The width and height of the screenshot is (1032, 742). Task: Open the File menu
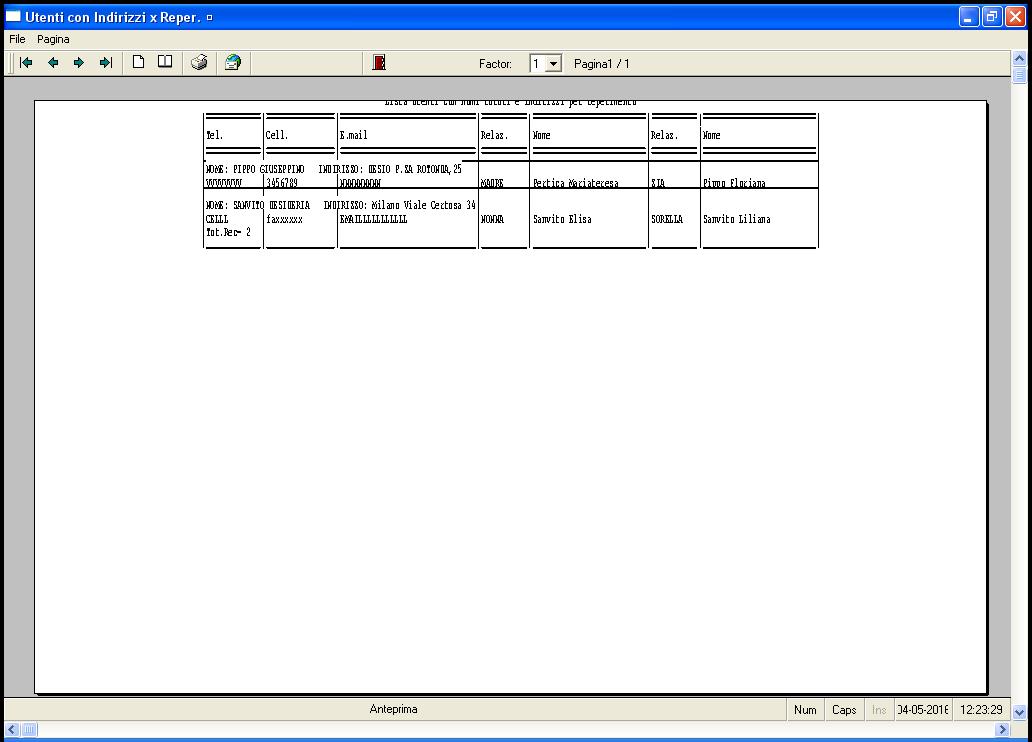tap(17, 40)
